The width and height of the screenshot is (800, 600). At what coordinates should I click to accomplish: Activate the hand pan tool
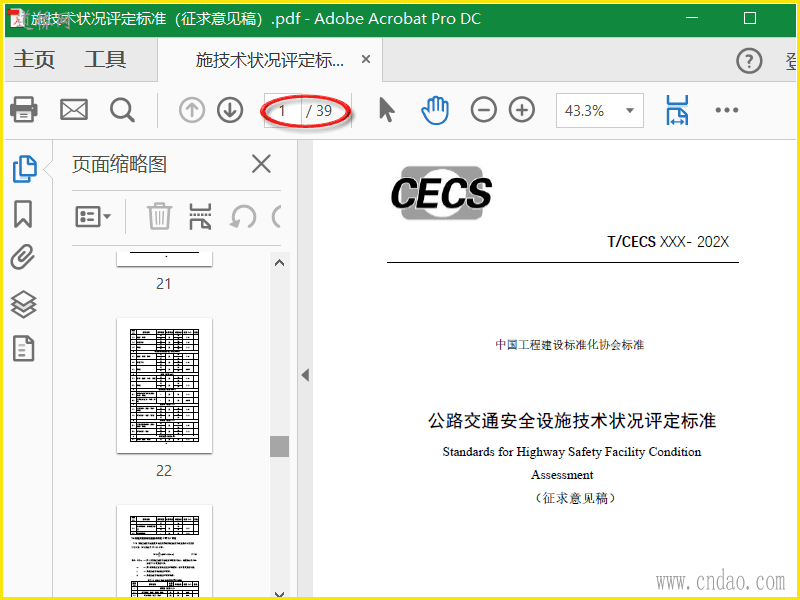point(435,110)
